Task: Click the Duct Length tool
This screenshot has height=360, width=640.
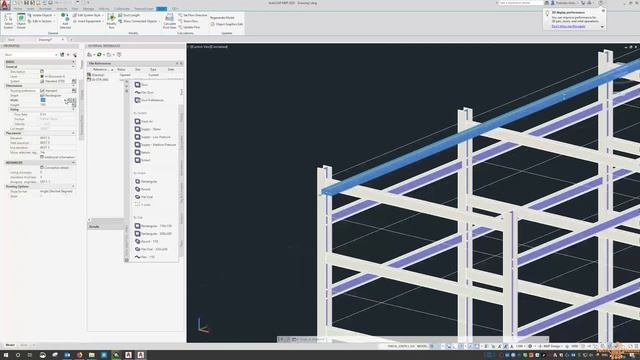Action: click(129, 15)
